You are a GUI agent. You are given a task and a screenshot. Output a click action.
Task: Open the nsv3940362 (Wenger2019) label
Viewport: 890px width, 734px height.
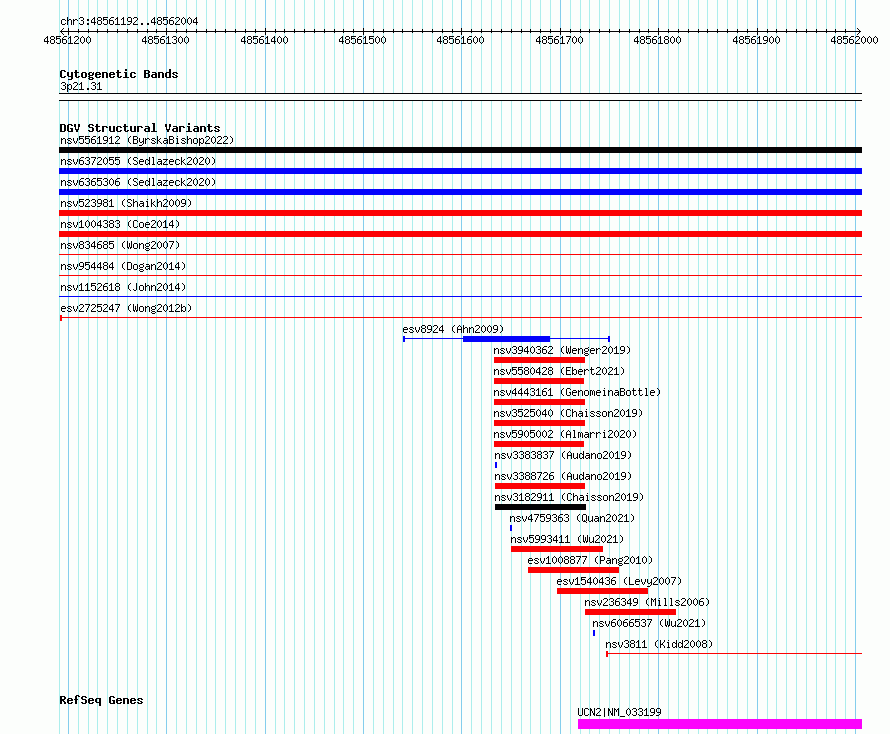(562, 350)
